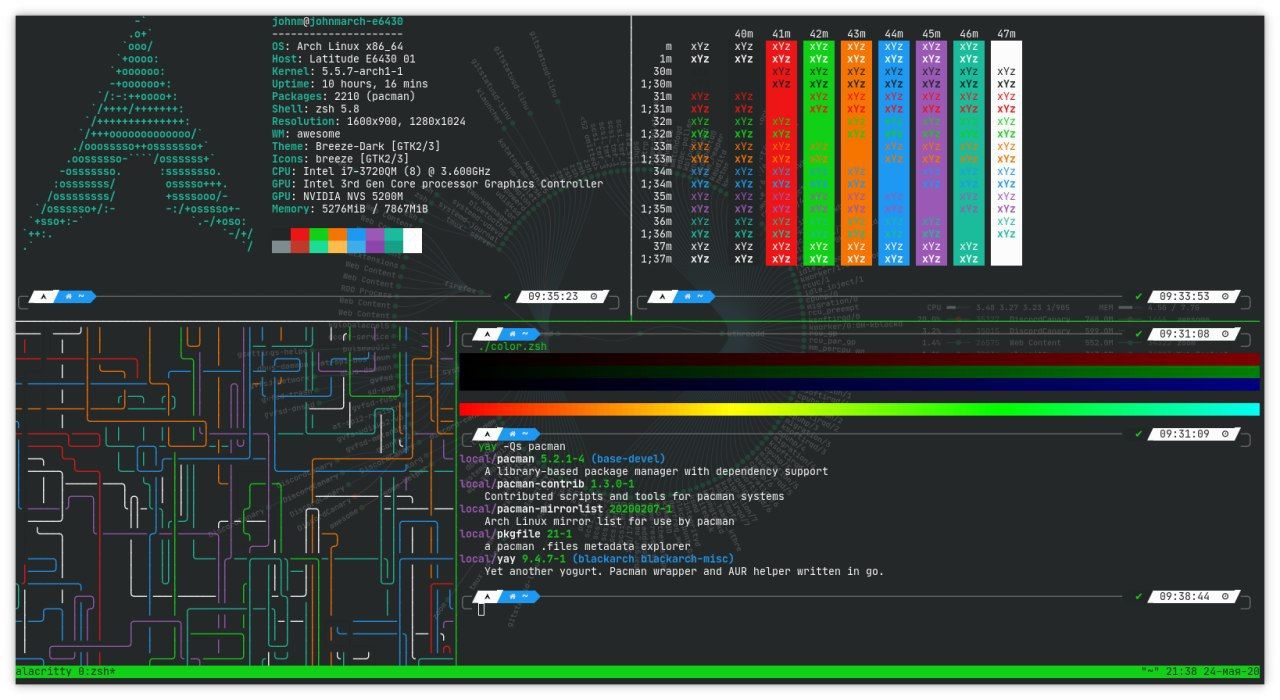
Task: Click the home icon segment in the 09:35:23 prompt
Action: click(77, 297)
